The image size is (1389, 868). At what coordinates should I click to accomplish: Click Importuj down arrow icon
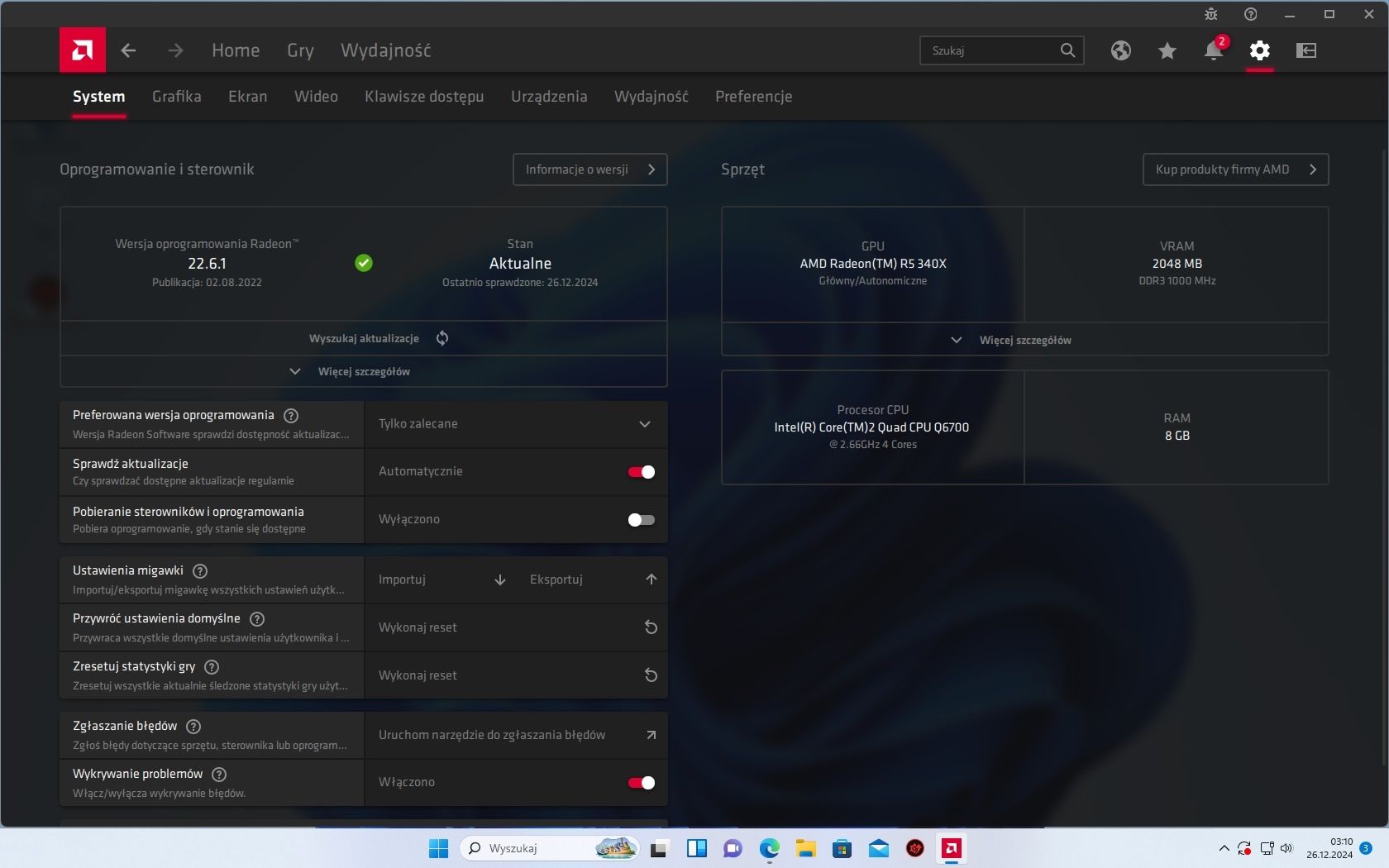tap(500, 579)
